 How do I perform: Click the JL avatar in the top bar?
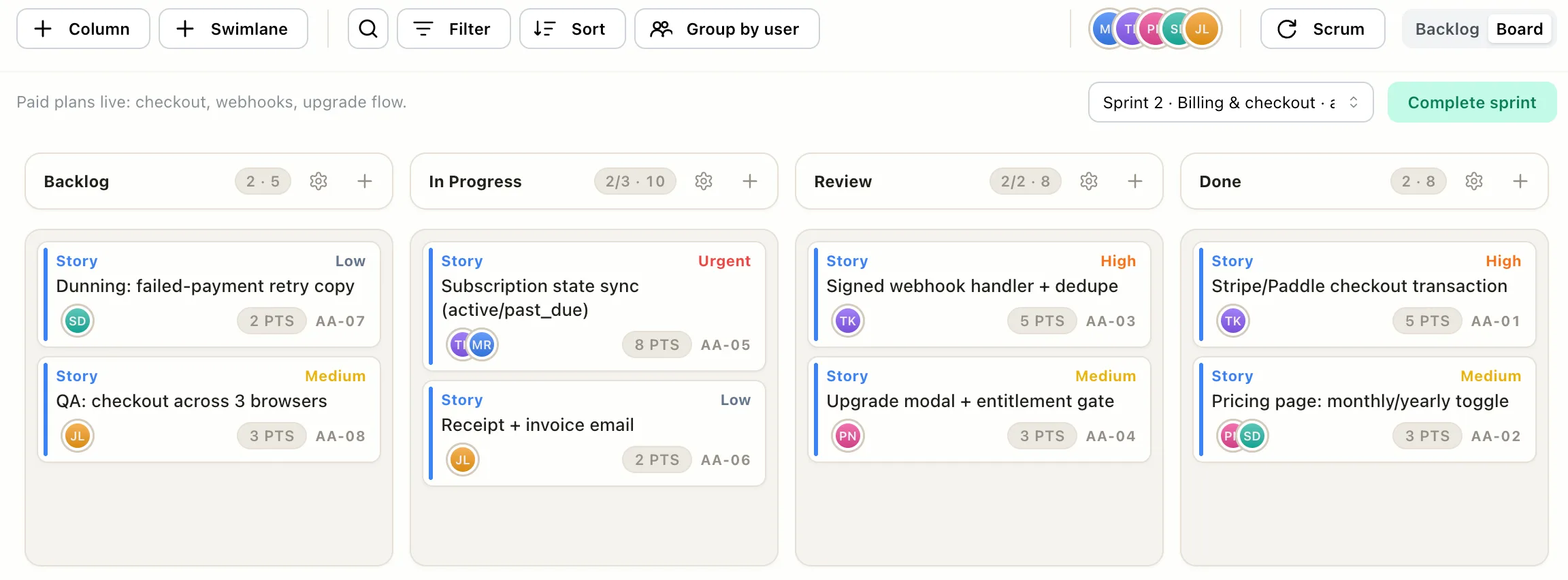click(1202, 29)
